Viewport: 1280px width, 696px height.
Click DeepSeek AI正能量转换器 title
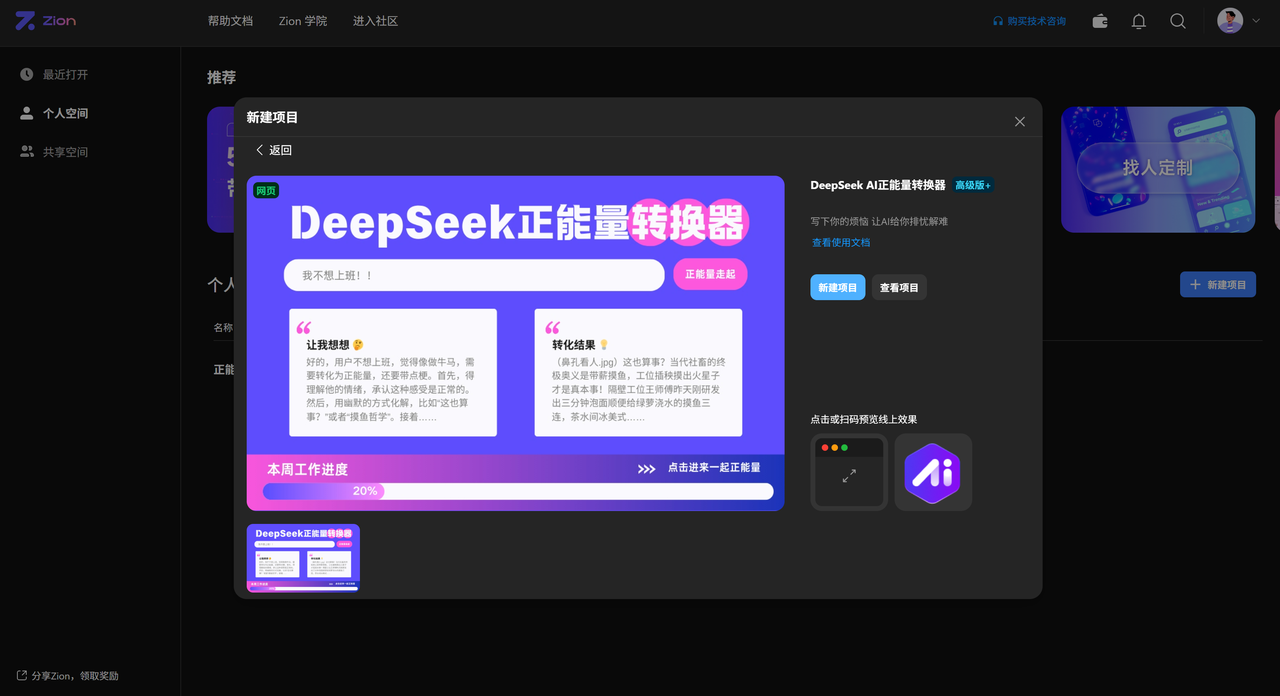point(878,185)
